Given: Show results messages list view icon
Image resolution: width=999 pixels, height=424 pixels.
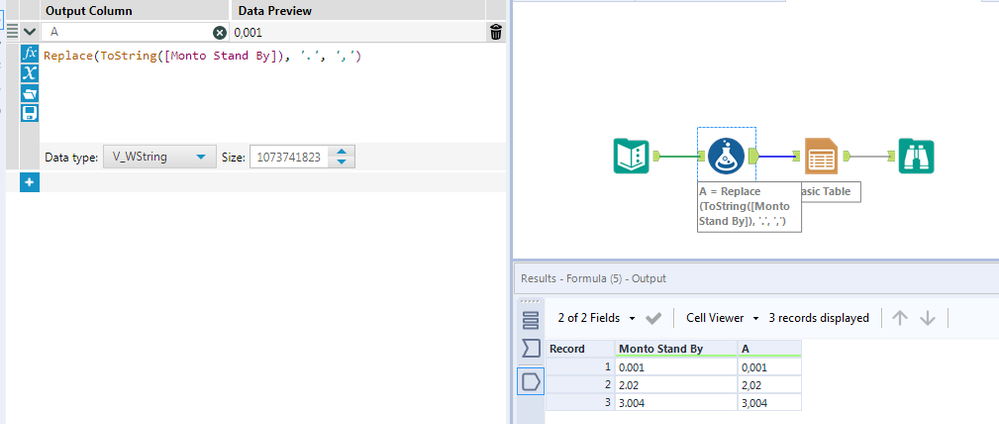Looking at the screenshot, I should point(530,319).
